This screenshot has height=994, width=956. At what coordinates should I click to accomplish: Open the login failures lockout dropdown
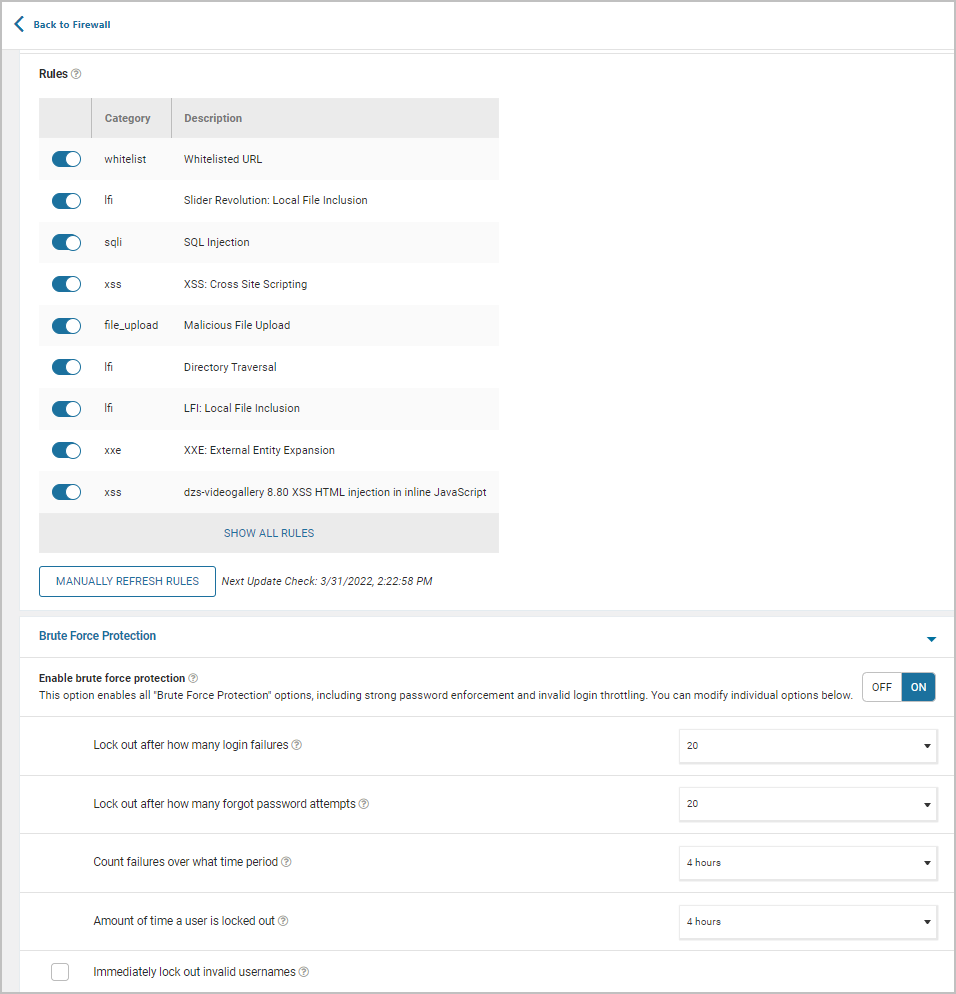click(808, 746)
